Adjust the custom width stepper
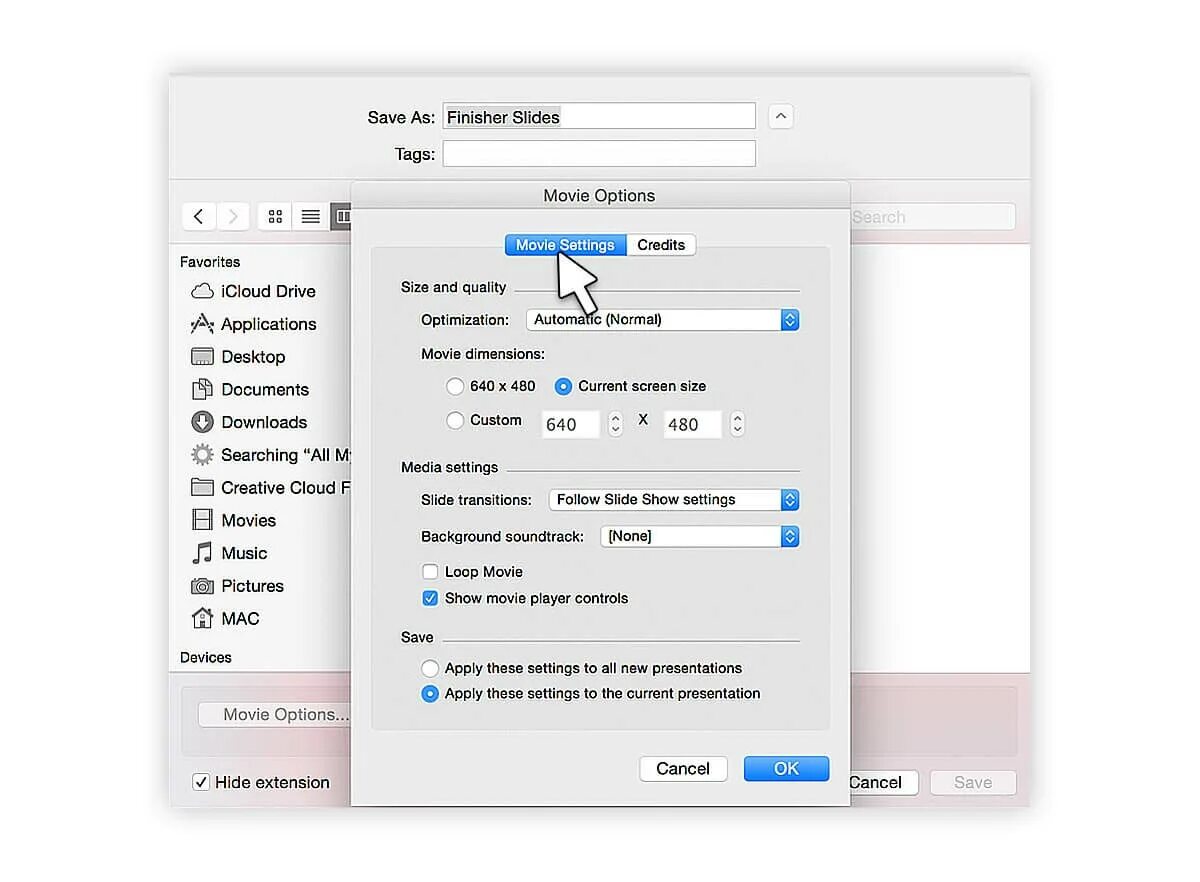The width and height of the screenshot is (1200, 882). (615, 424)
